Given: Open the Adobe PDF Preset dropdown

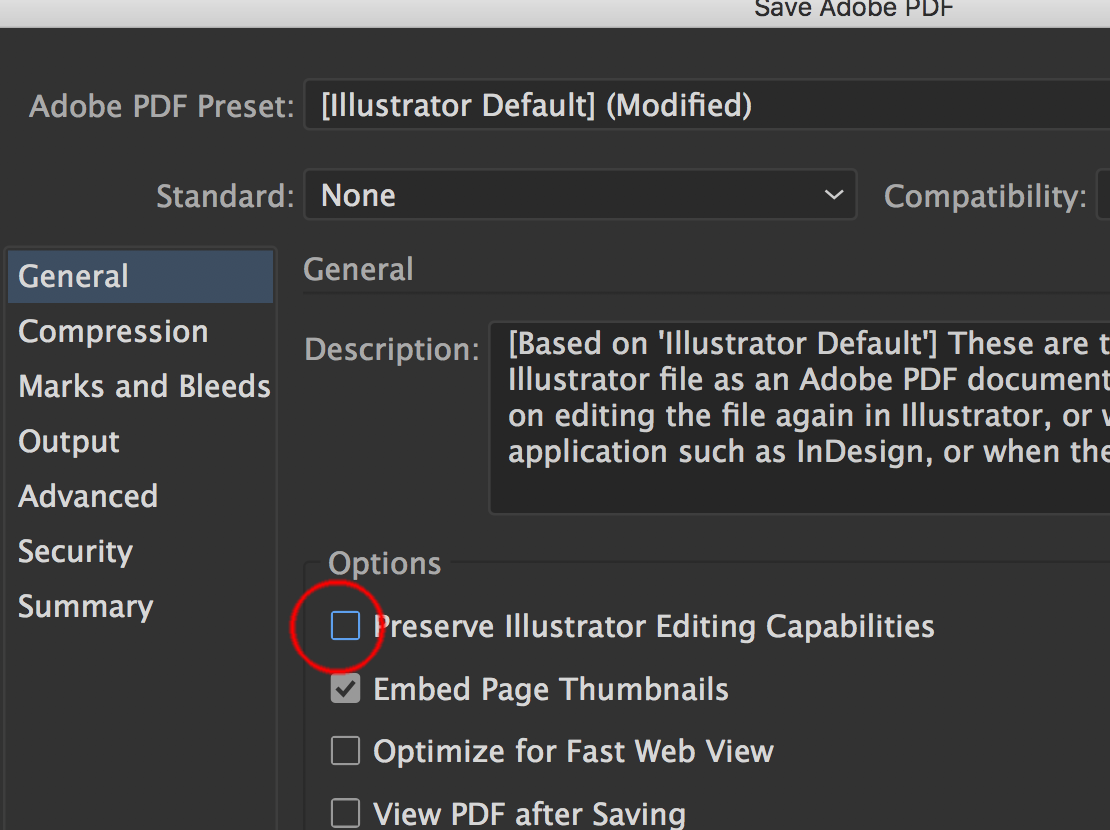Looking at the screenshot, I should [x=700, y=105].
